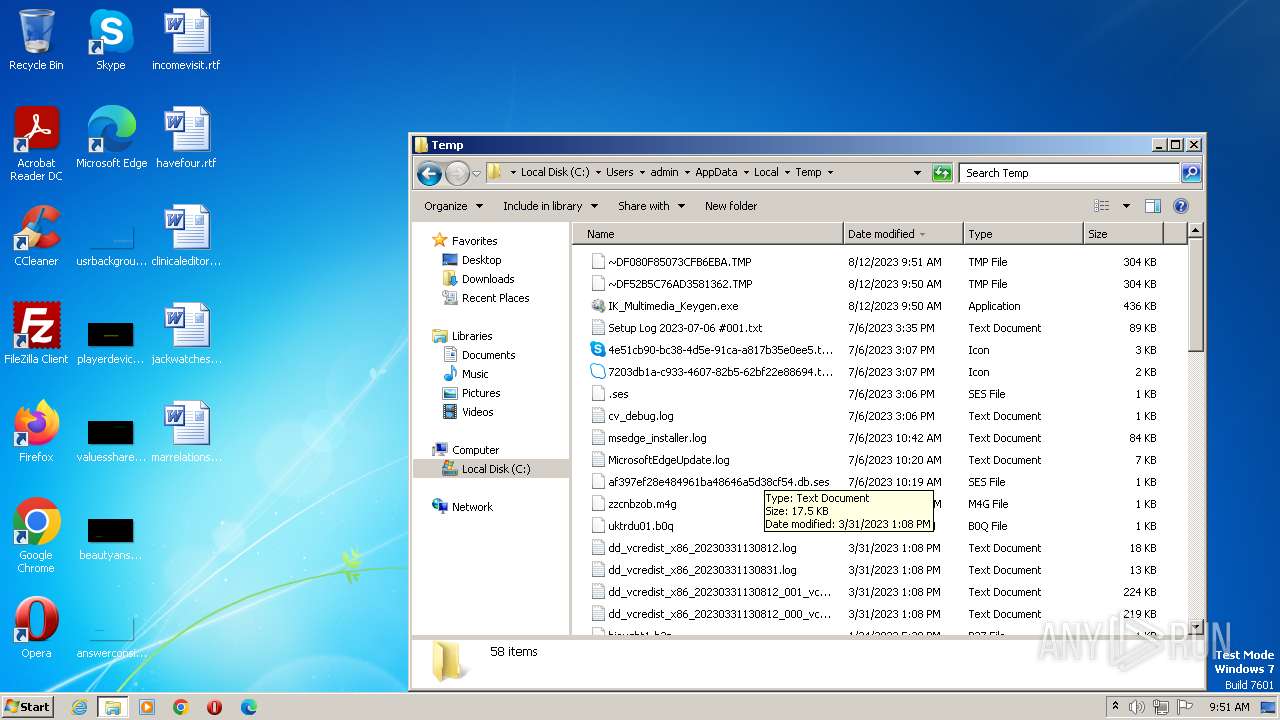Refresh the Temp folder view
1280x720 pixels.
[x=942, y=173]
